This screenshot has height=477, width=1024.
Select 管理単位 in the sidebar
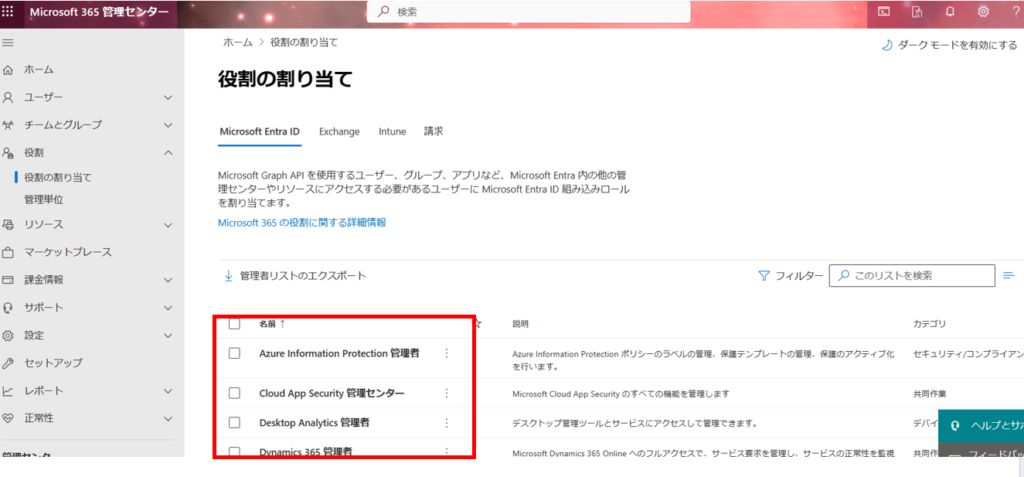coord(44,199)
